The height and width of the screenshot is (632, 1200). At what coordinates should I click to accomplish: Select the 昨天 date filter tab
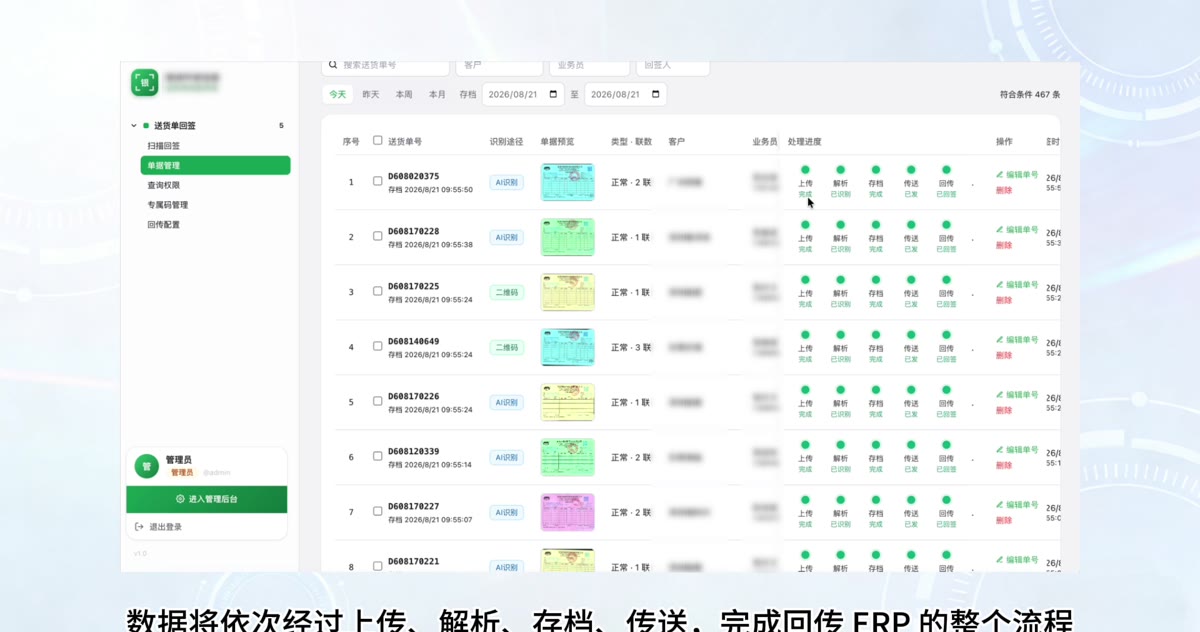(371, 94)
